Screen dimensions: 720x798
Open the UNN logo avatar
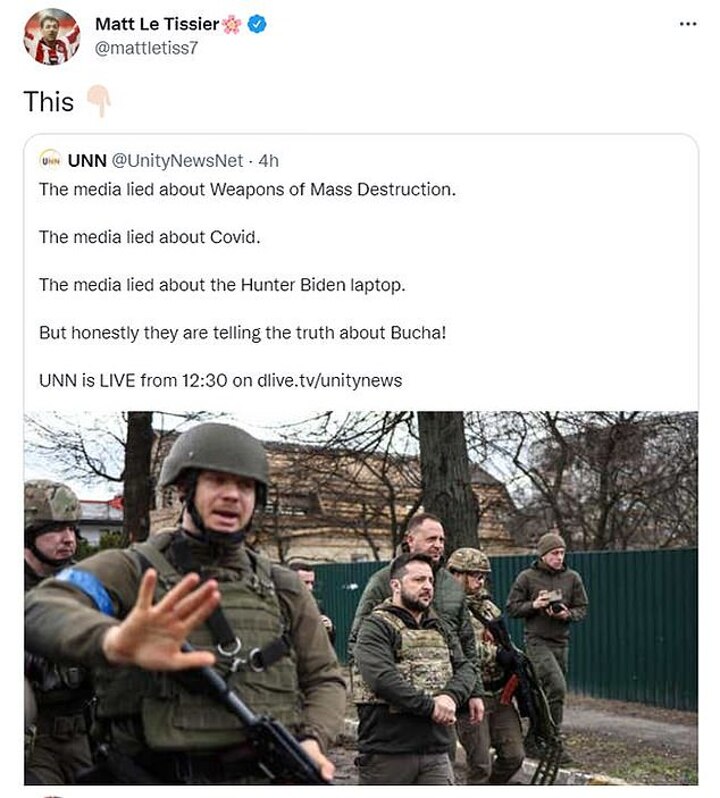coord(50,160)
